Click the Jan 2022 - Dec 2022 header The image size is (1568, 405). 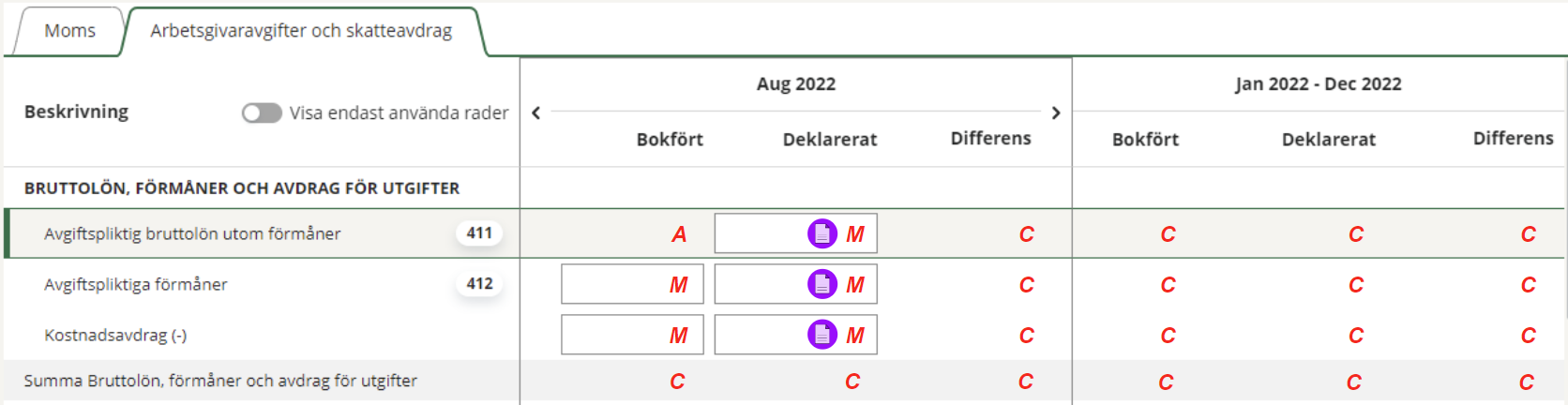click(x=1318, y=84)
